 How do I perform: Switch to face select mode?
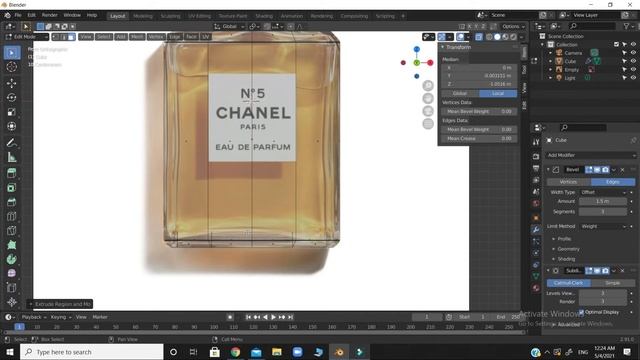point(71,37)
